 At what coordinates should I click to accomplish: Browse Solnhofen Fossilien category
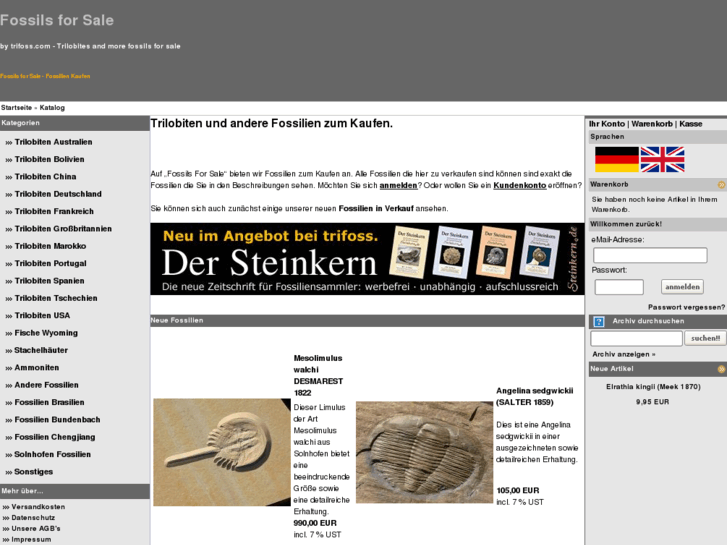(x=52, y=455)
